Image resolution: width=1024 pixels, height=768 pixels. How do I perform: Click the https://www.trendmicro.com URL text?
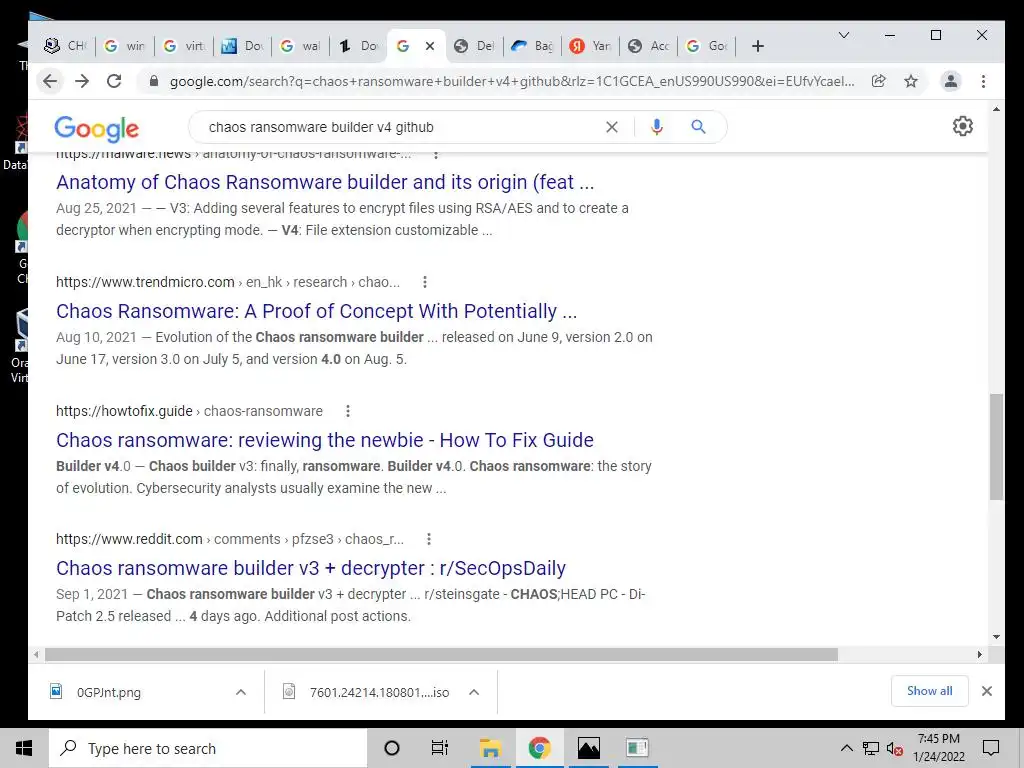pyautogui.click(x=145, y=282)
